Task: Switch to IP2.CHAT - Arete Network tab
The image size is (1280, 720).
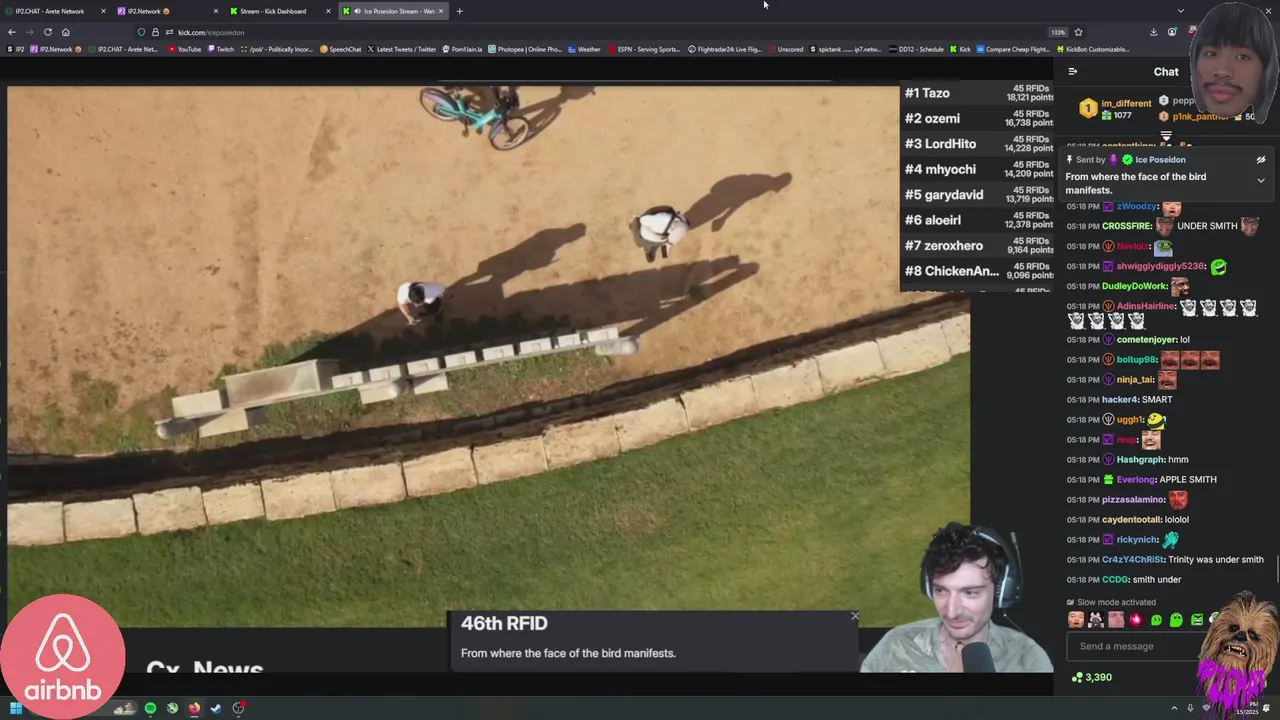Action: (55, 11)
